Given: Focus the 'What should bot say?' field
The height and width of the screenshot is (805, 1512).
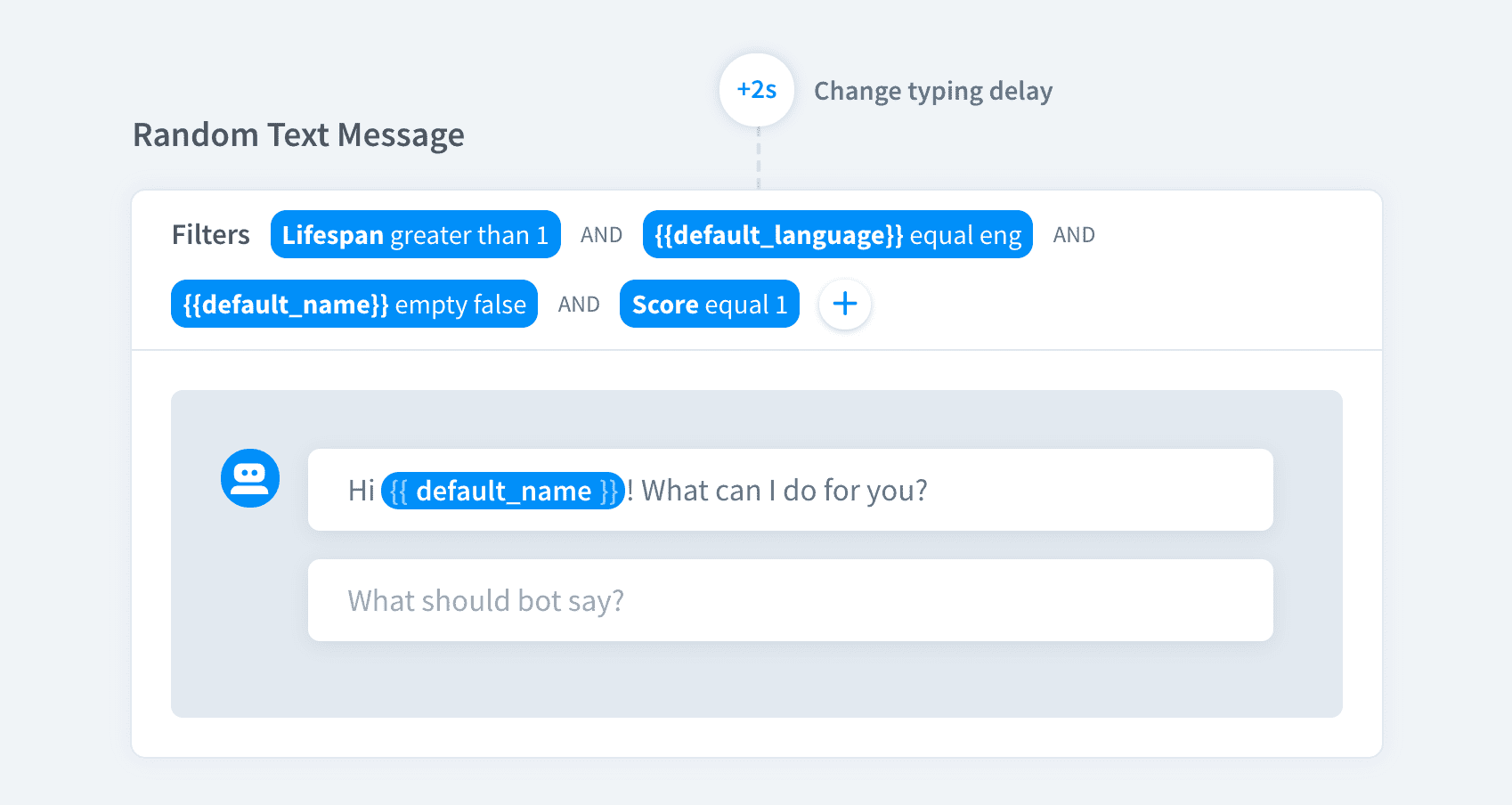Looking at the screenshot, I should coord(789,600).
